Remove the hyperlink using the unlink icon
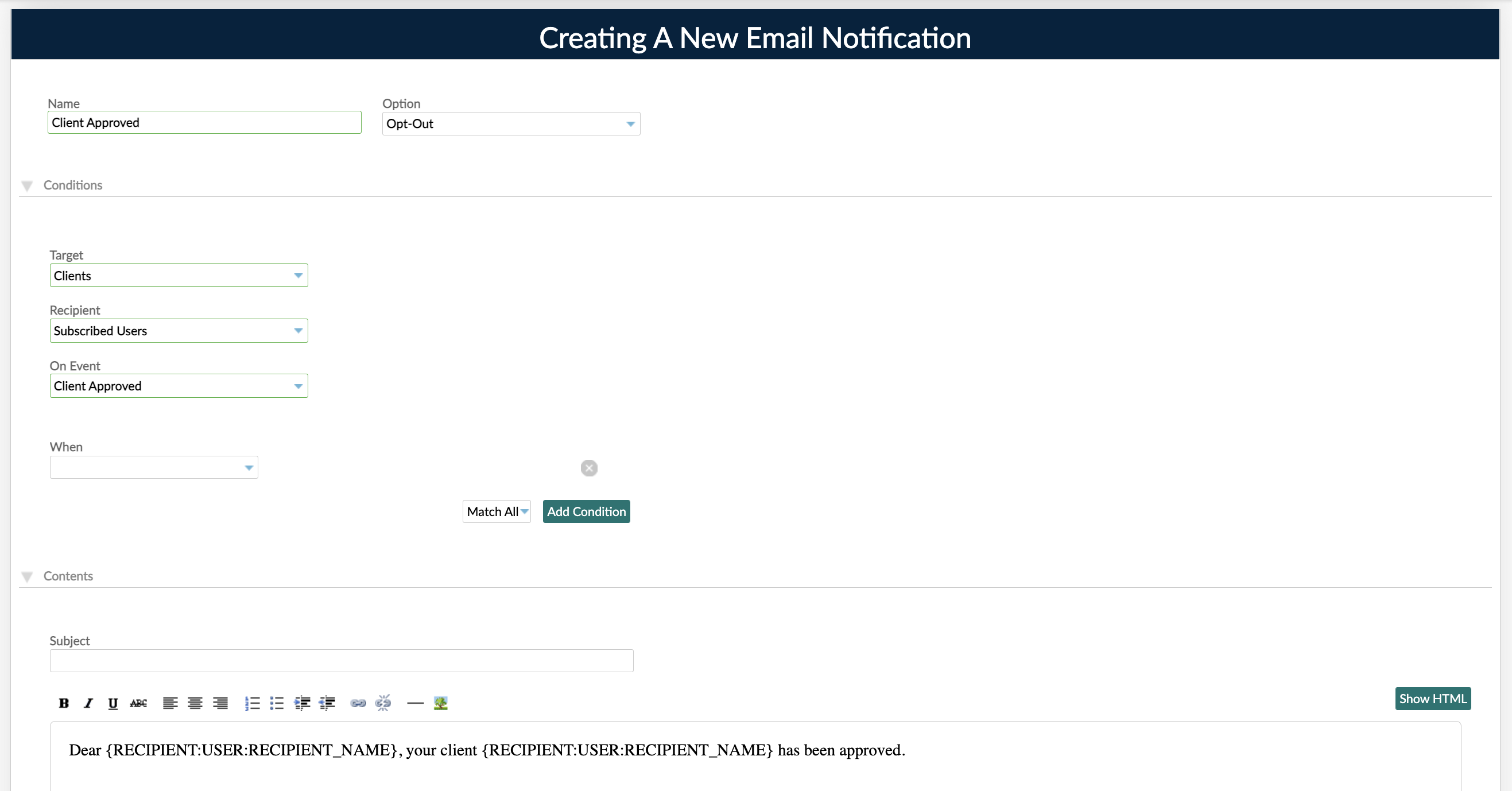The image size is (1512, 791). click(383, 703)
